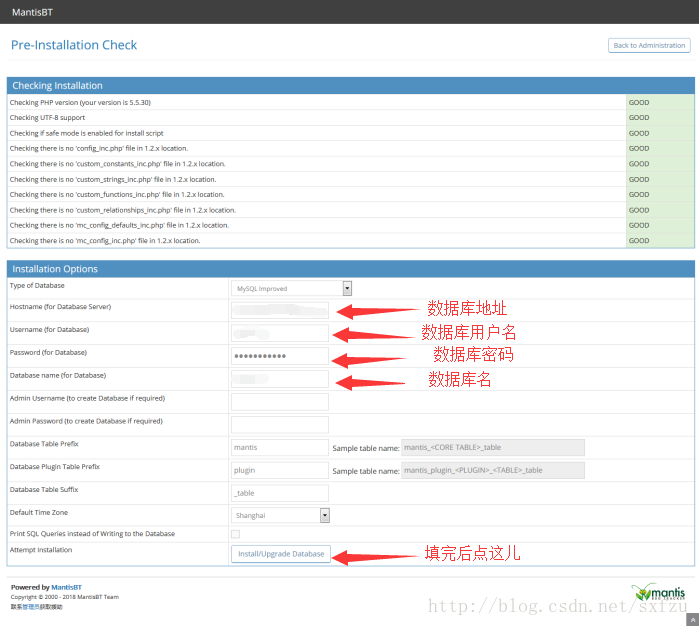
Task: Click the mantis logo in the footer
Action: (658, 593)
